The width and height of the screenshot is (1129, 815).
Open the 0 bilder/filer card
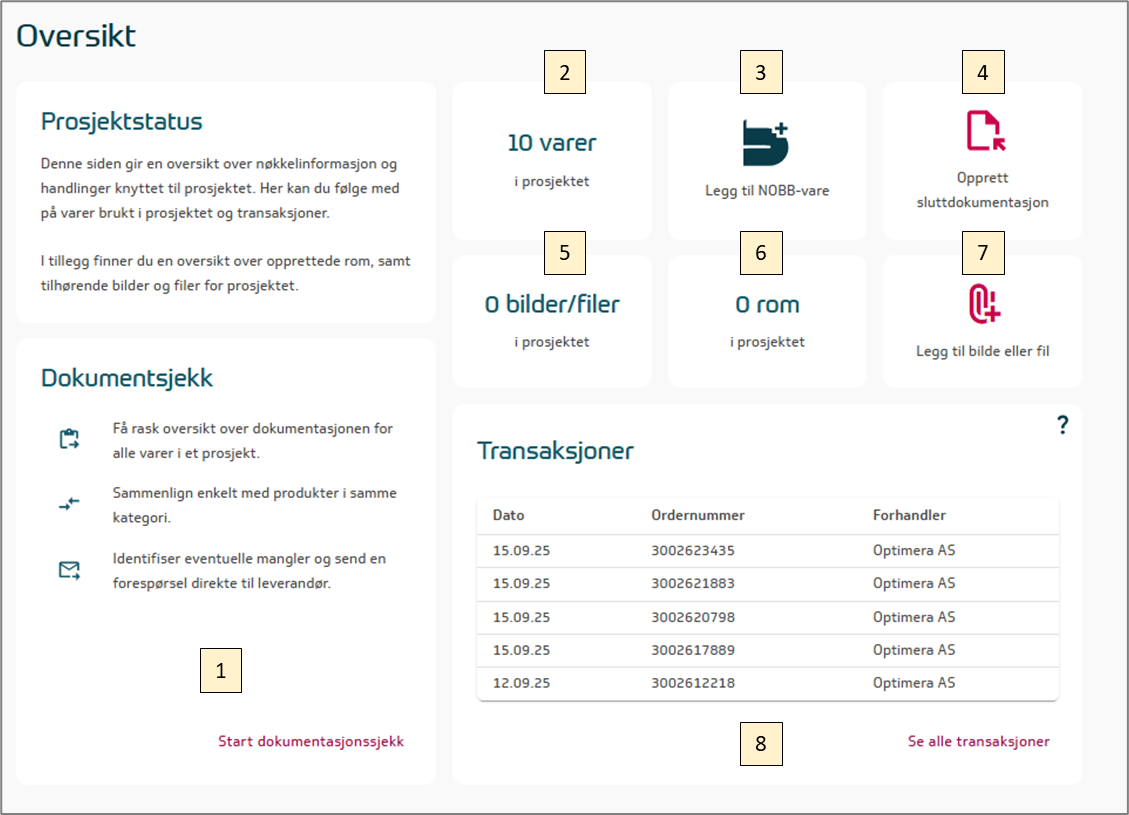[x=551, y=320]
